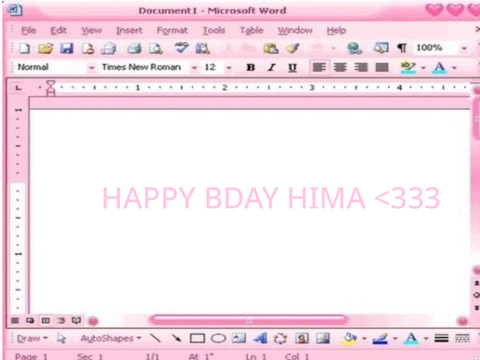
Task: Insert Picture from drawing toolbar
Action: (x=323, y=338)
